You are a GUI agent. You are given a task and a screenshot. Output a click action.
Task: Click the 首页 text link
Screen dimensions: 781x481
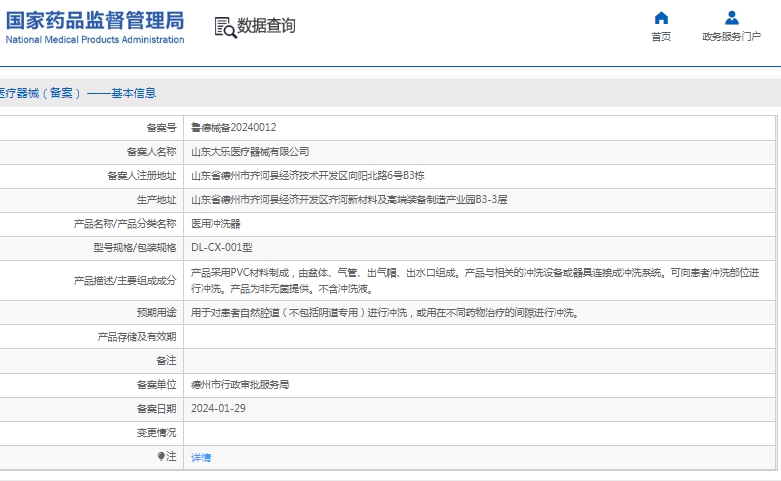coord(661,36)
